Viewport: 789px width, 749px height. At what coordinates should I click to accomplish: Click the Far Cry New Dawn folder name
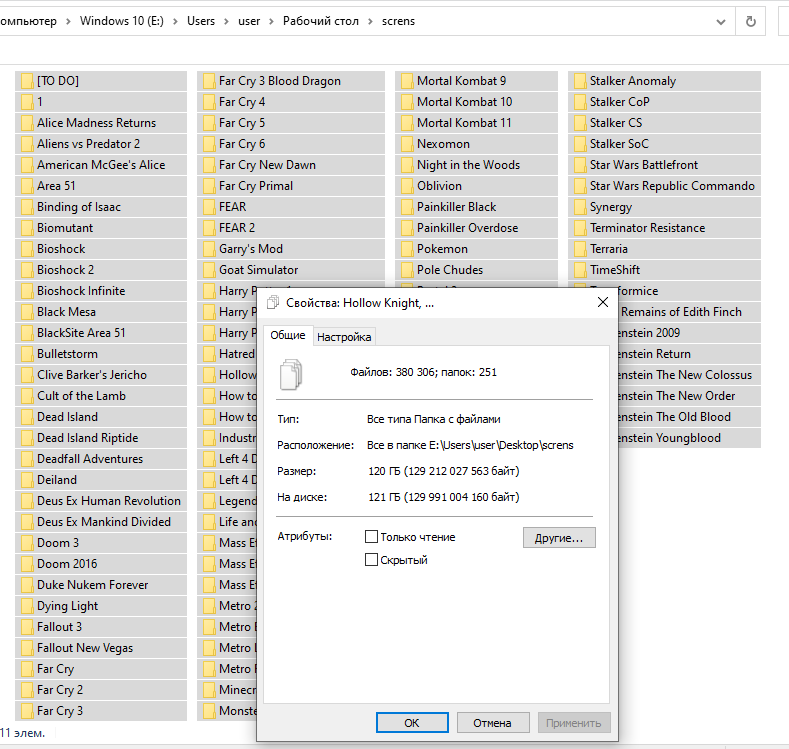click(267, 165)
